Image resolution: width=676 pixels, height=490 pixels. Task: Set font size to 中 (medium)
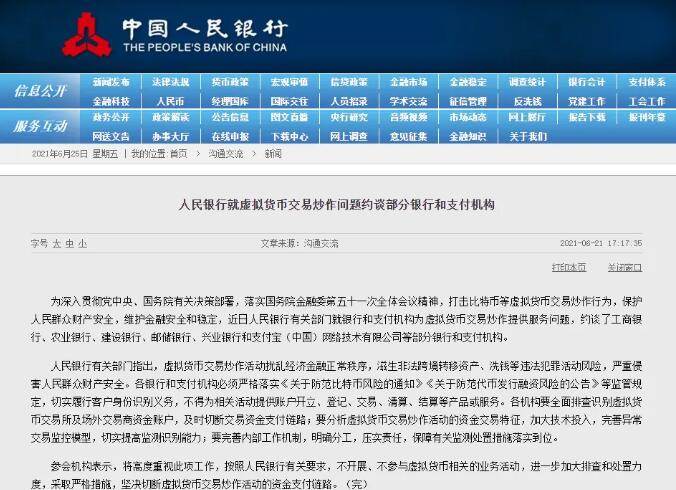click(x=70, y=243)
